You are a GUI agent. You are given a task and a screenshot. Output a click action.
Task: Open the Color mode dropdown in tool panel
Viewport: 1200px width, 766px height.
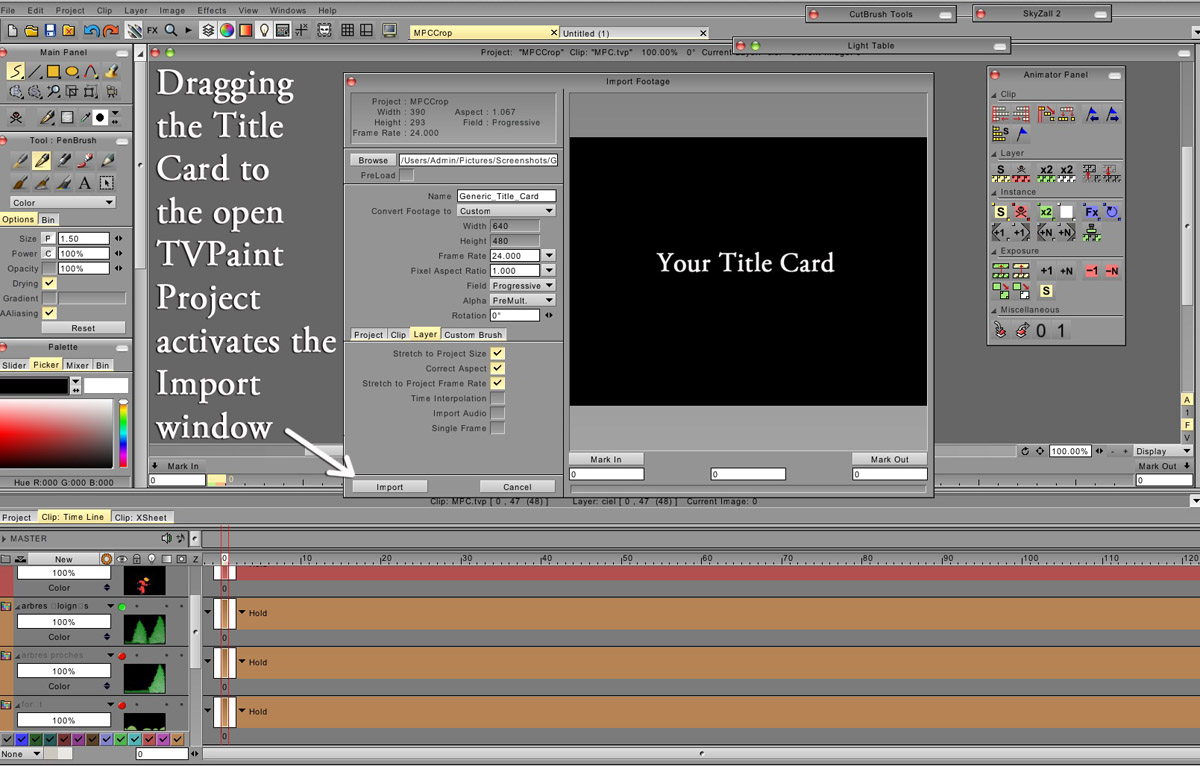[x=62, y=203]
